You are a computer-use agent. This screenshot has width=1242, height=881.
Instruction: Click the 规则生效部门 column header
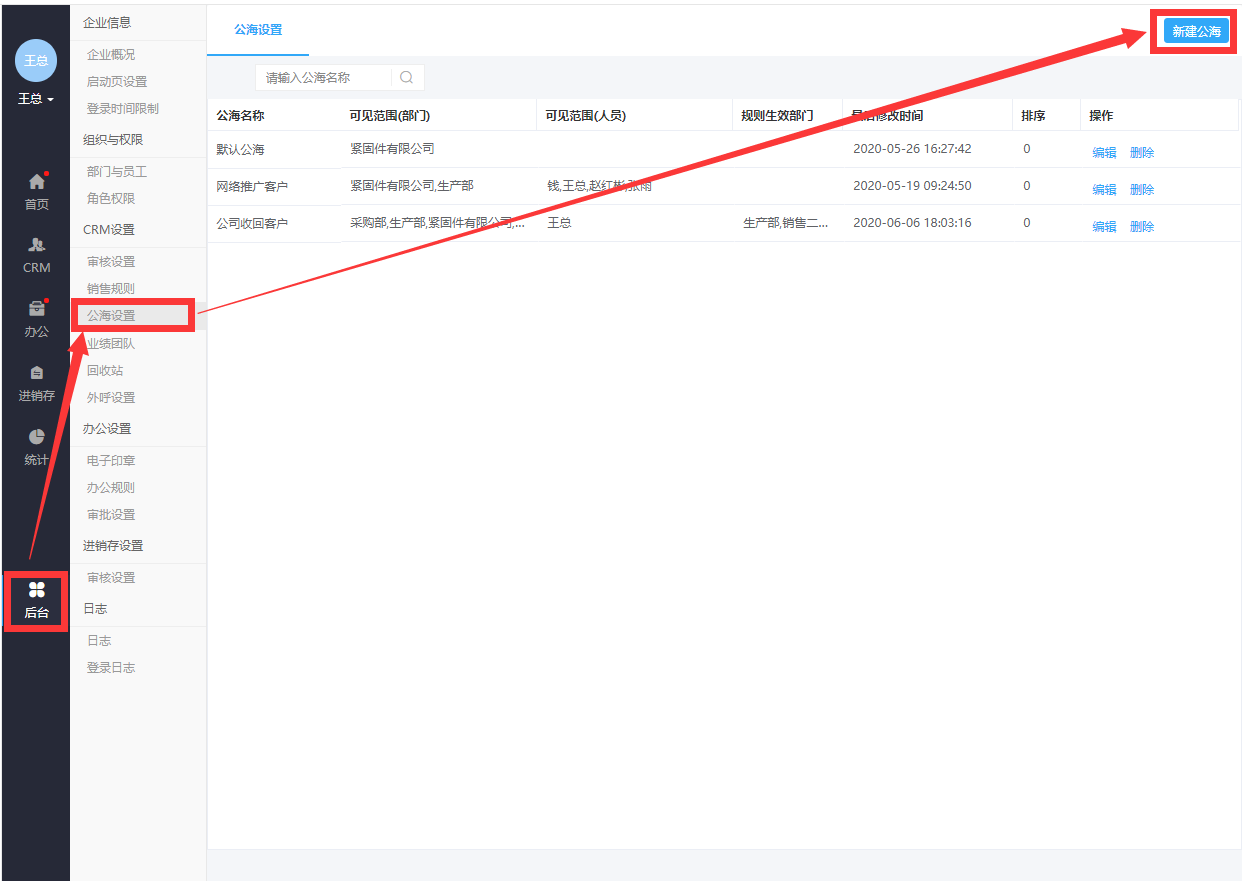point(777,115)
